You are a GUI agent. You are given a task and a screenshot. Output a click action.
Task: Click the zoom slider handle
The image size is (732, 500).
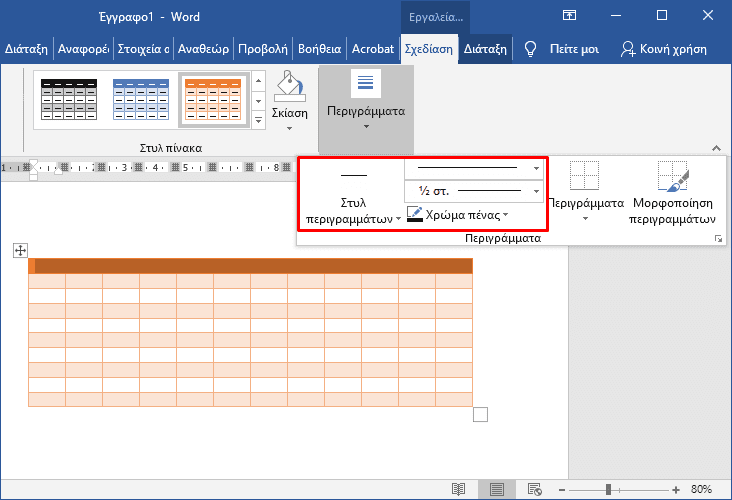click(607, 489)
